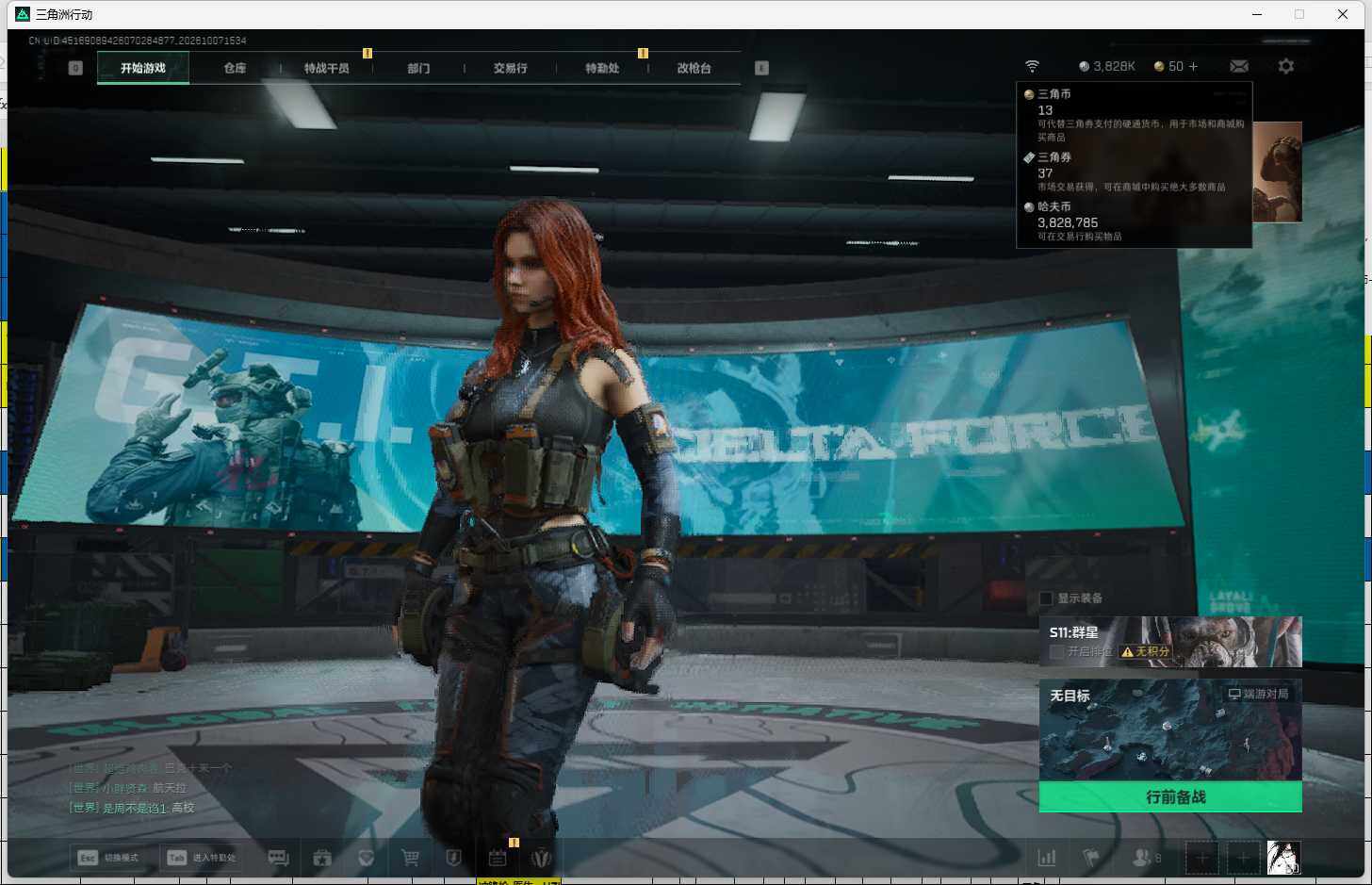Viewport: 1372px width, 885px height.
Task: Open the bar chart statistics icon
Action: (x=1047, y=857)
